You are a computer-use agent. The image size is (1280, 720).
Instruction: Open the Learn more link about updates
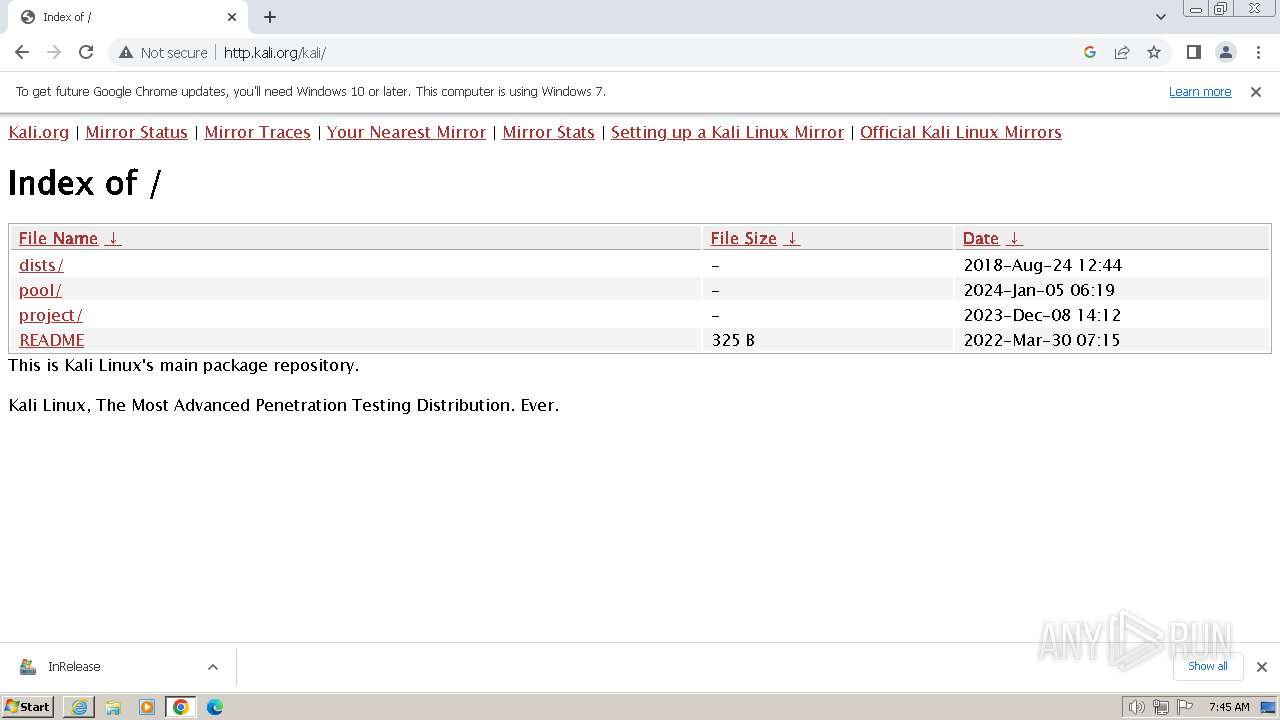click(1200, 92)
